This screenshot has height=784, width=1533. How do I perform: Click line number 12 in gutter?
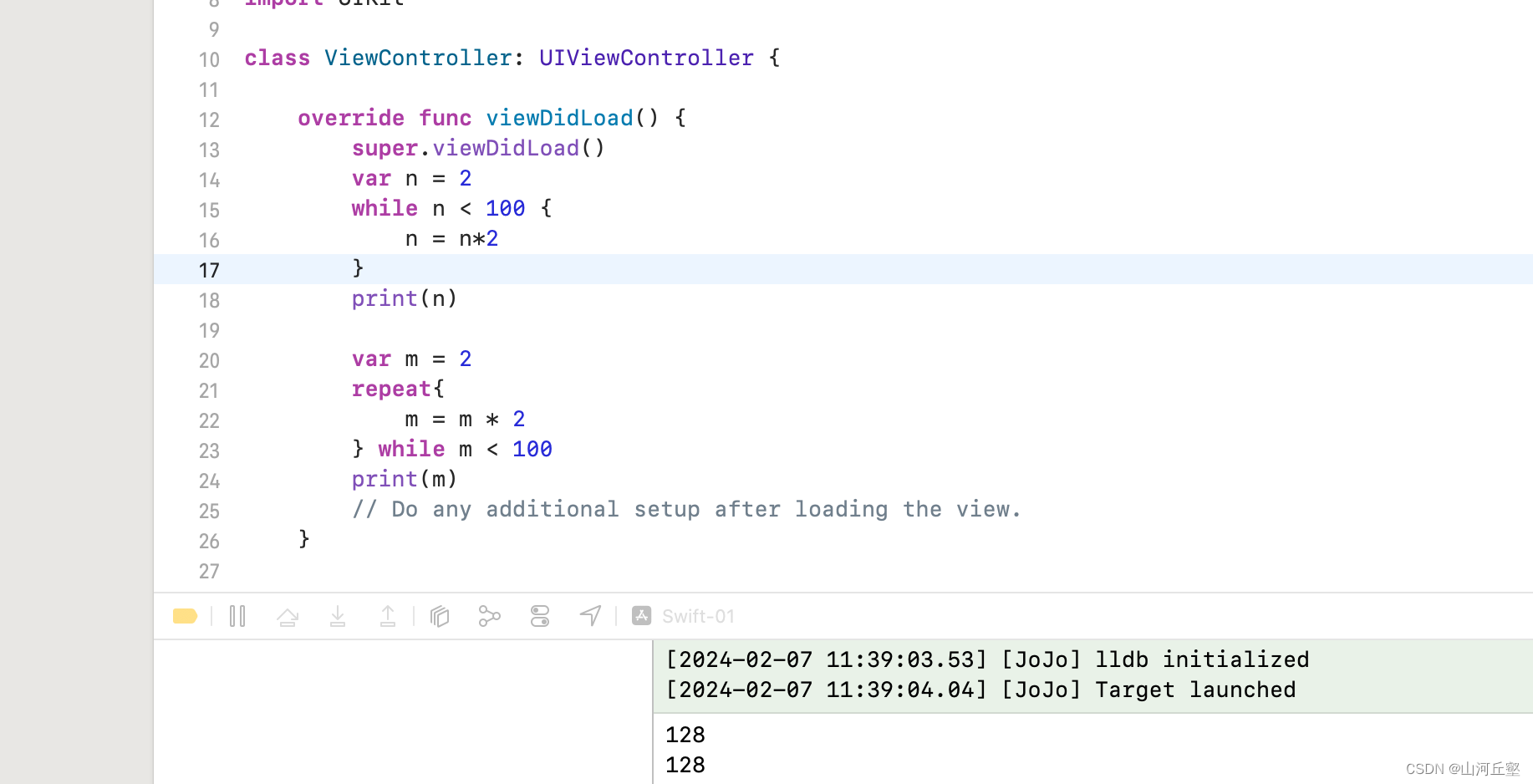(209, 120)
